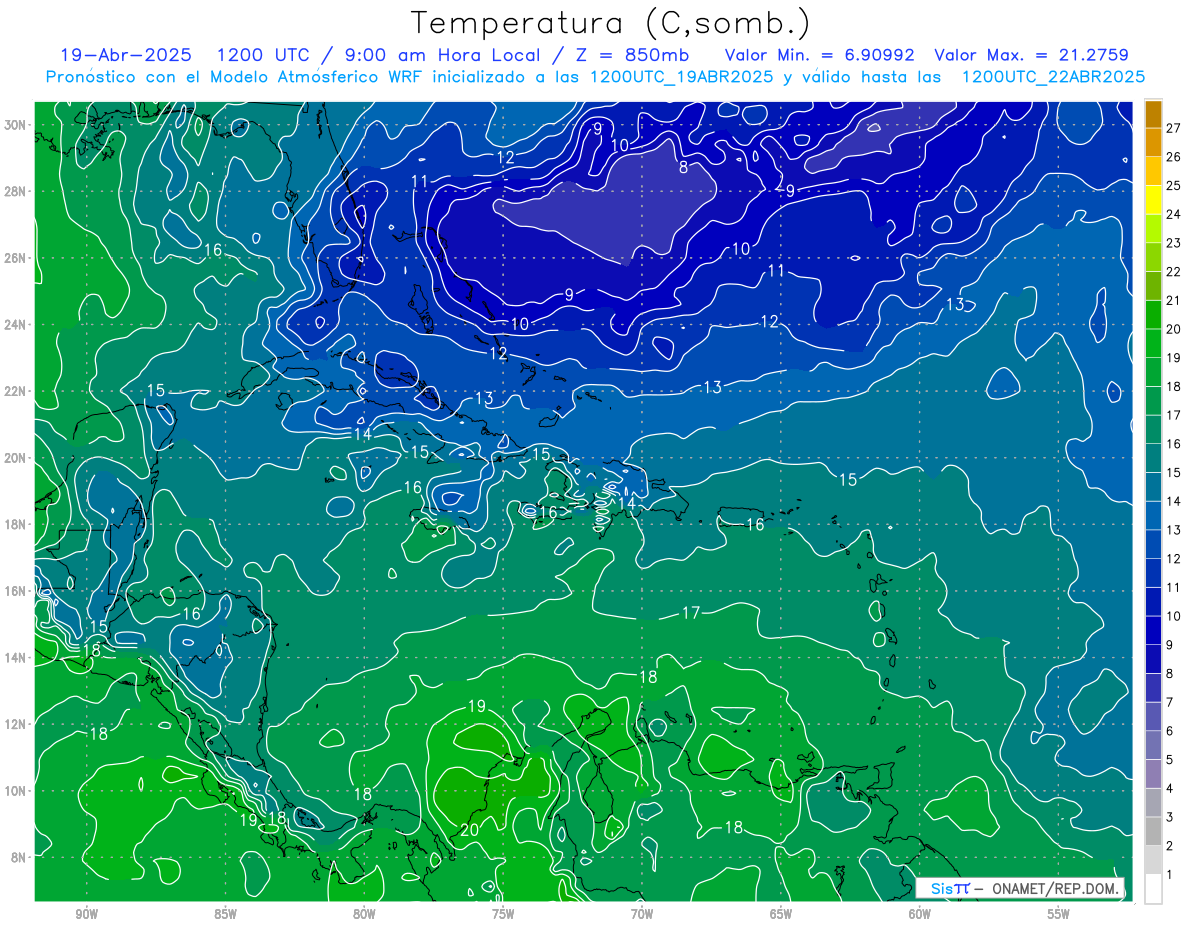Click the "12N" latitude axis label

pyautogui.click(x=15, y=724)
